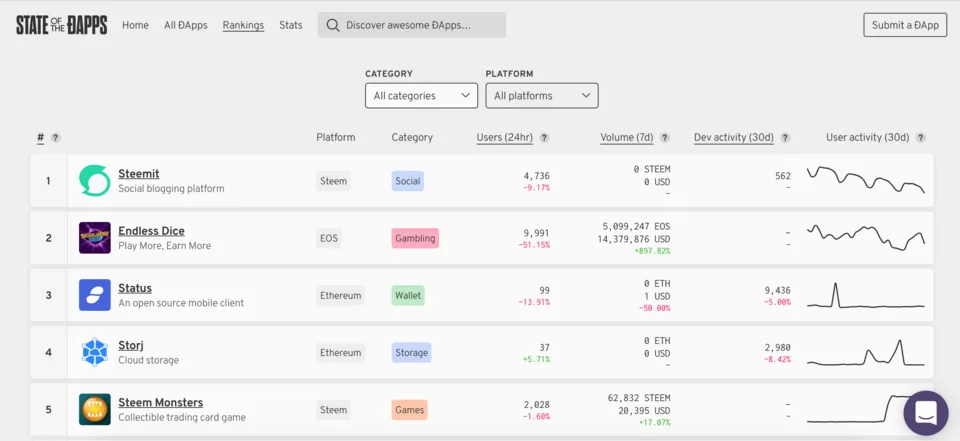Open Rankings page
Image resolution: width=960 pixels, height=441 pixels.
tap(243, 25)
